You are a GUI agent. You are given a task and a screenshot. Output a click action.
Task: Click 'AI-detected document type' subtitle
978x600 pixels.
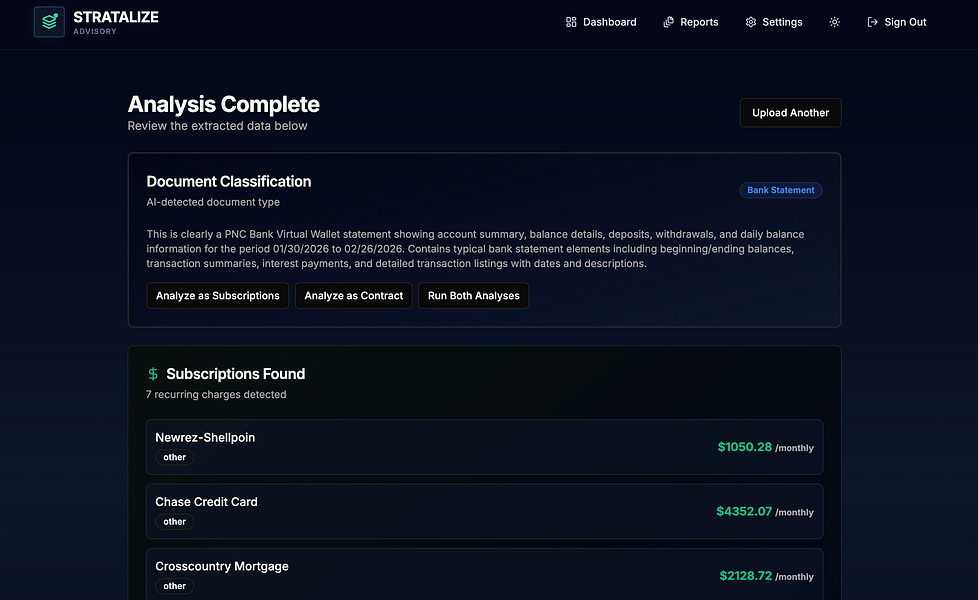point(213,202)
